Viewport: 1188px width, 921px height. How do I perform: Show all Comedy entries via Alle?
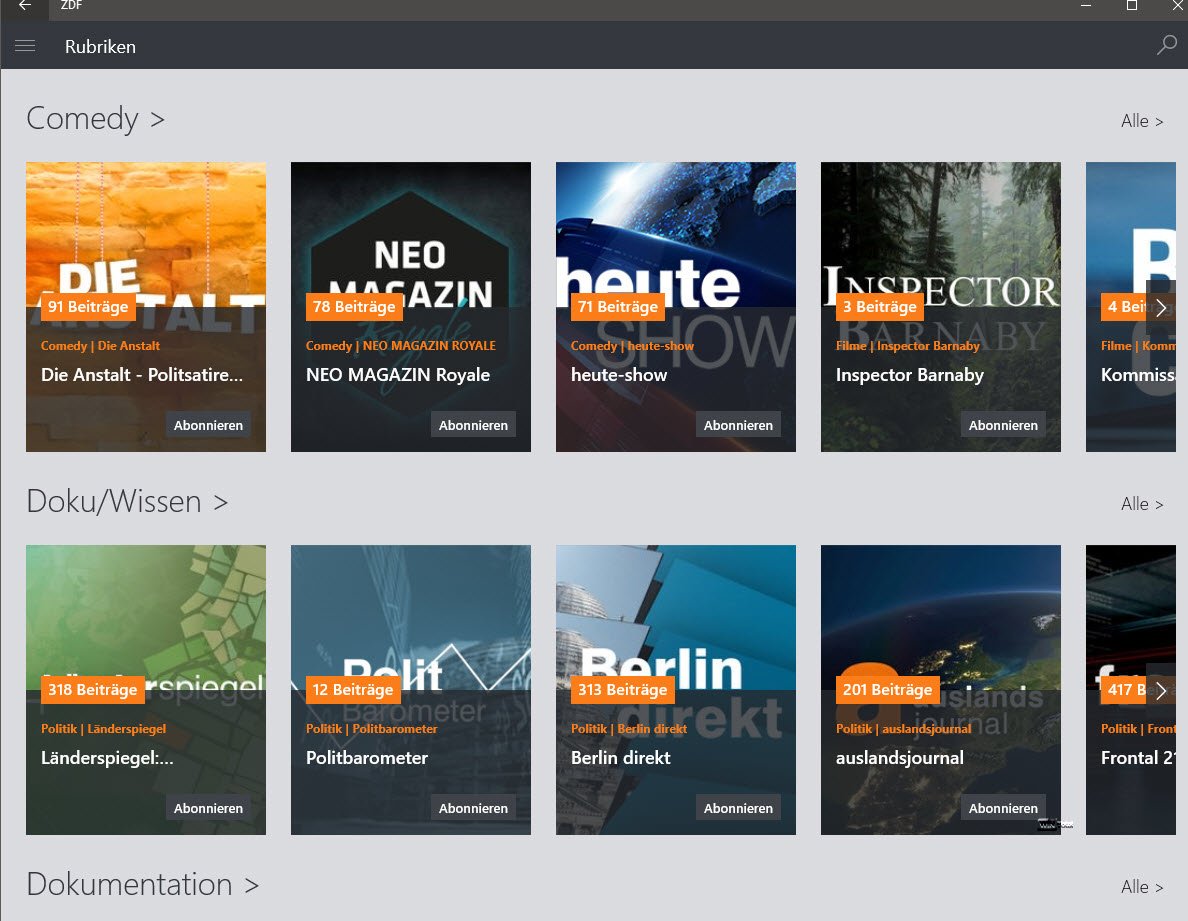(1142, 121)
